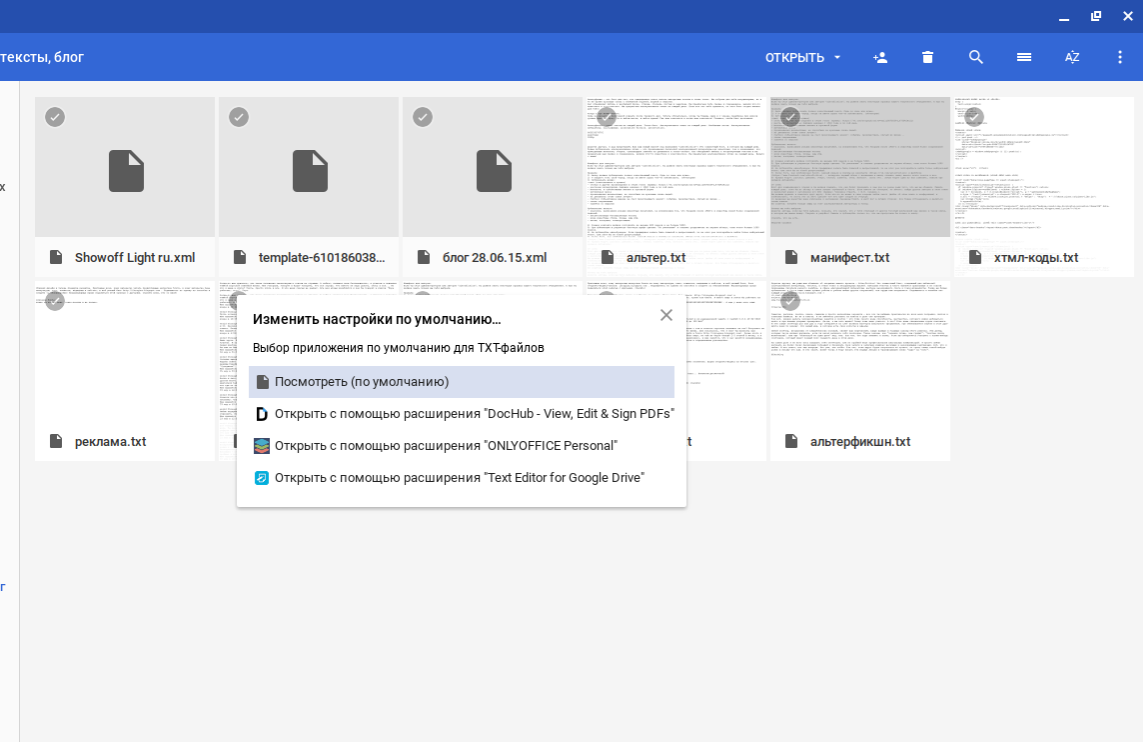The image size is (1143, 742).
Task: Open the search magnifier icon
Action: pos(976,57)
